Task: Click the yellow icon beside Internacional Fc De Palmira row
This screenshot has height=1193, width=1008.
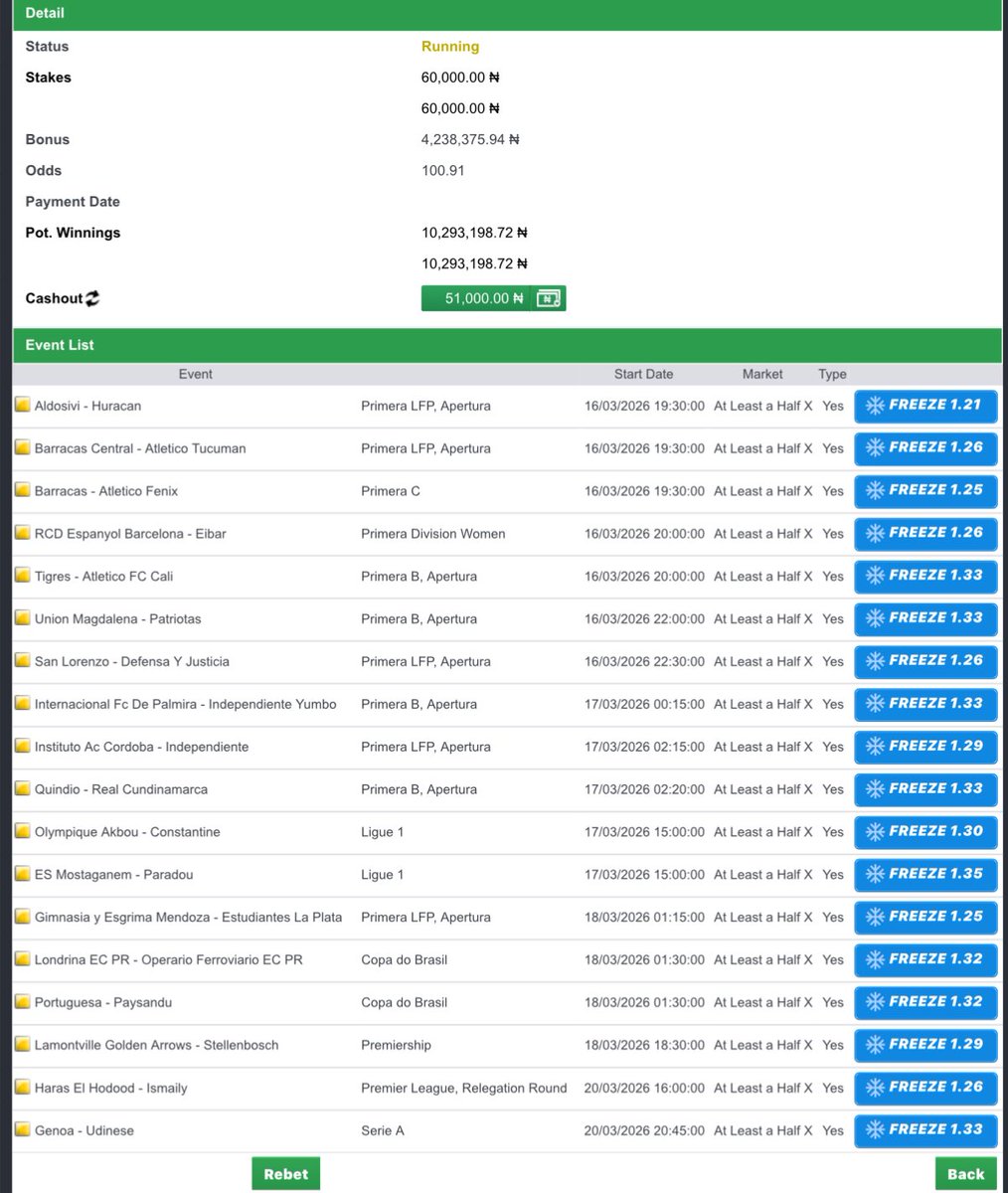Action: [23, 704]
